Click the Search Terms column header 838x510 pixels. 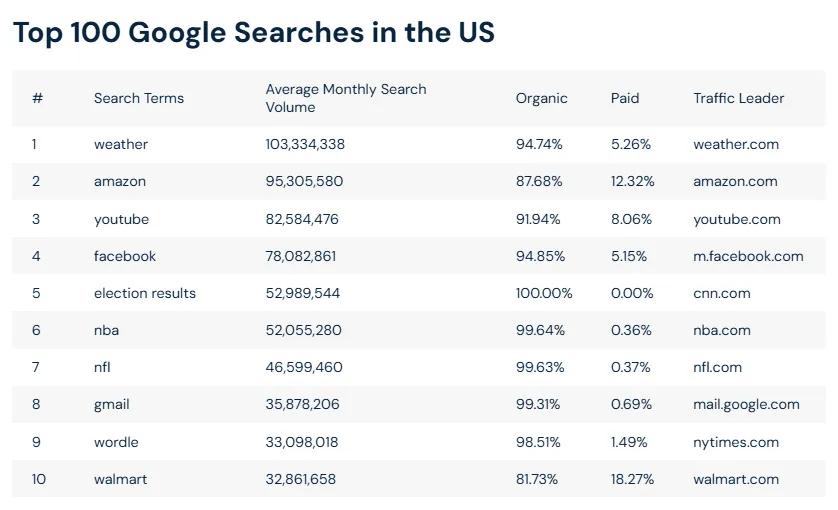click(x=139, y=98)
